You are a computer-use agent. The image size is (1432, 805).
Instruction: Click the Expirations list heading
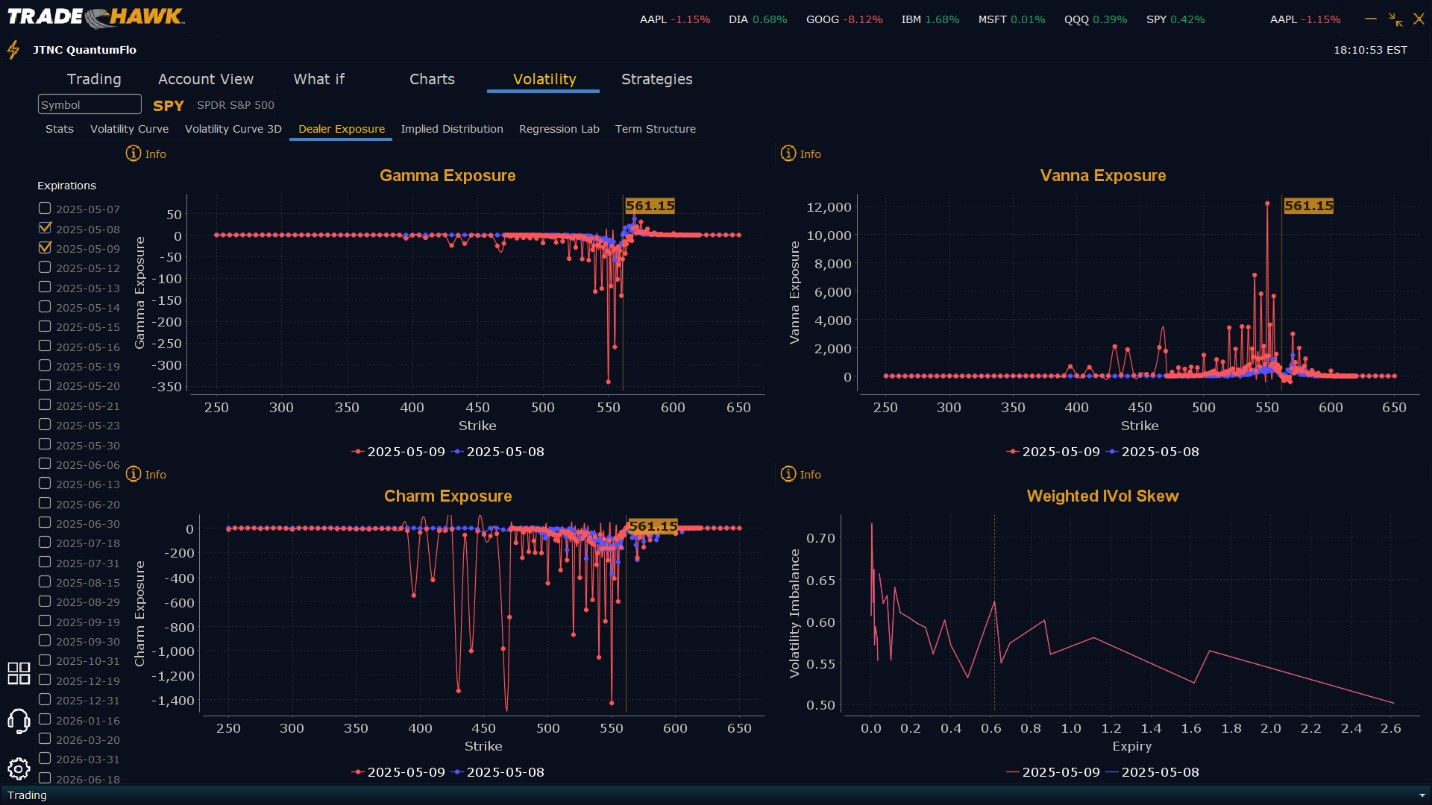(67, 185)
